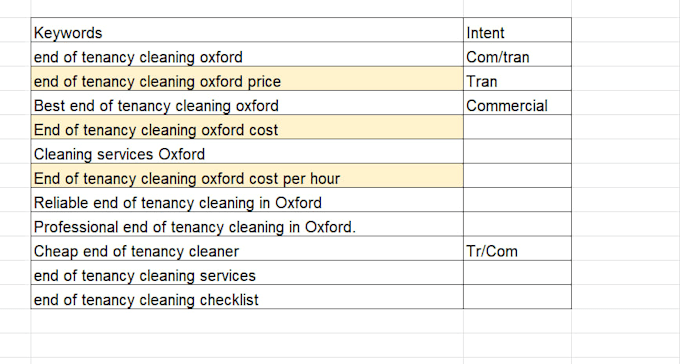
Task: Select the Intent header cell
Action: pyautogui.click(x=517, y=30)
